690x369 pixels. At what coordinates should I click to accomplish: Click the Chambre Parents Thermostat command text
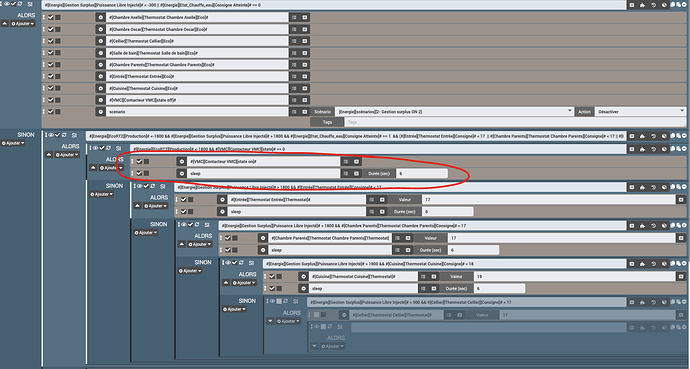pyautogui.click(x=330, y=238)
